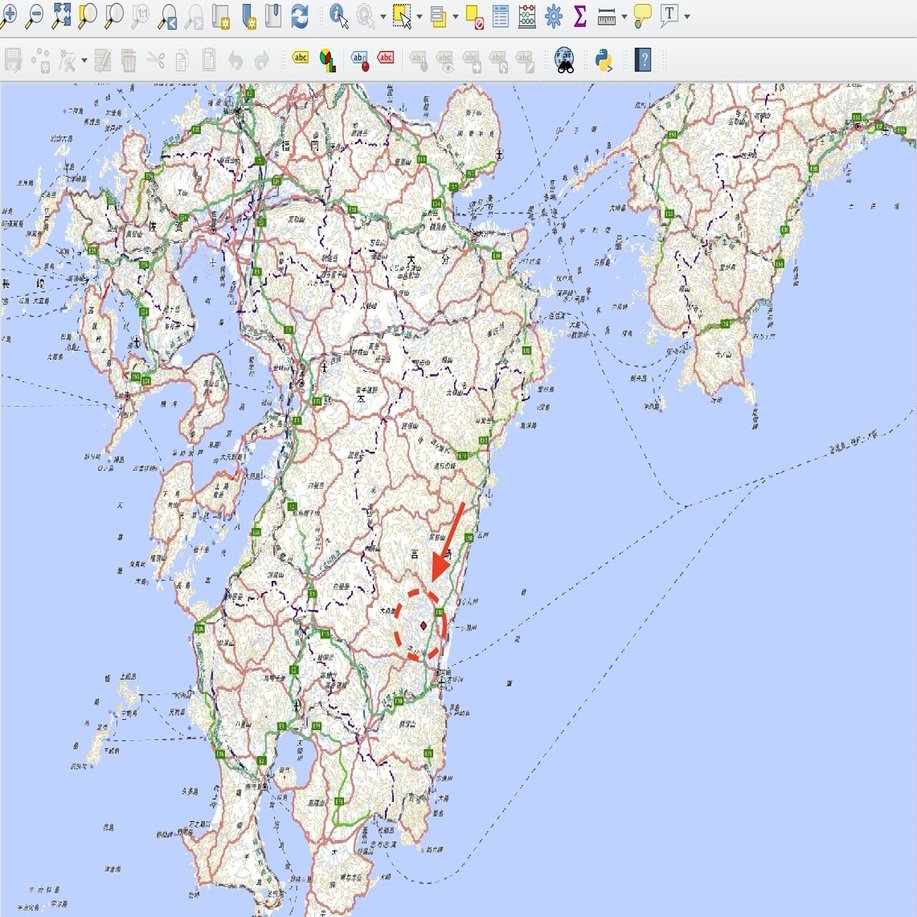The width and height of the screenshot is (917, 917).
Task: Open the Help documentation
Action: (x=645, y=58)
